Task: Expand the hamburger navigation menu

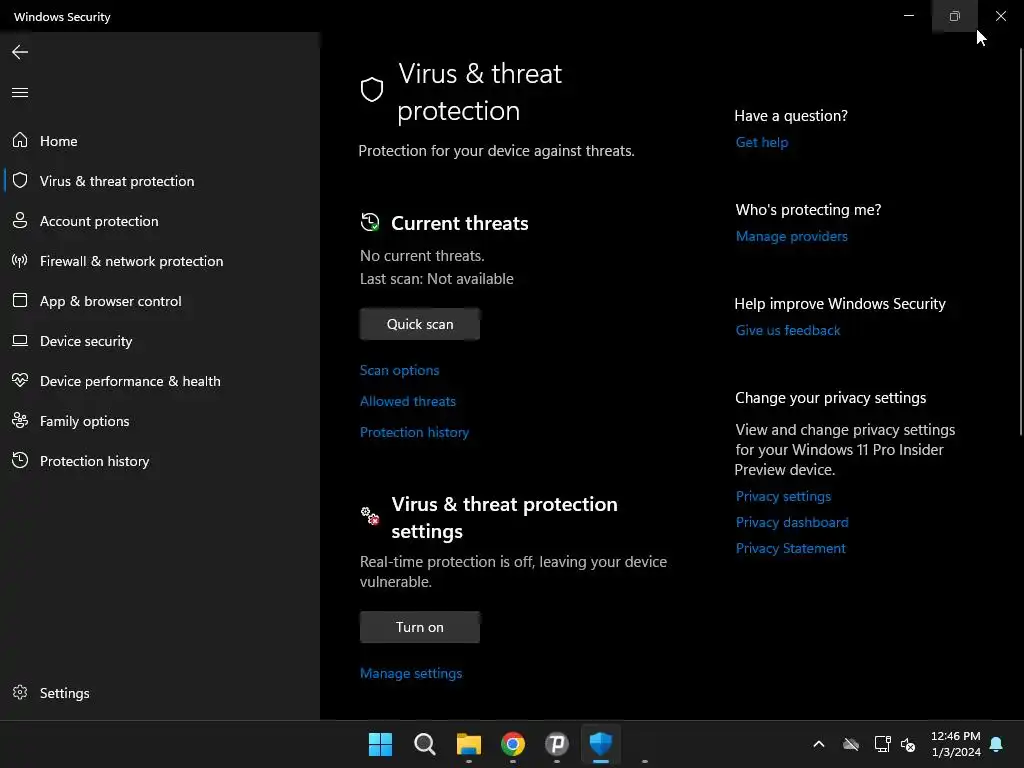Action: [x=20, y=93]
